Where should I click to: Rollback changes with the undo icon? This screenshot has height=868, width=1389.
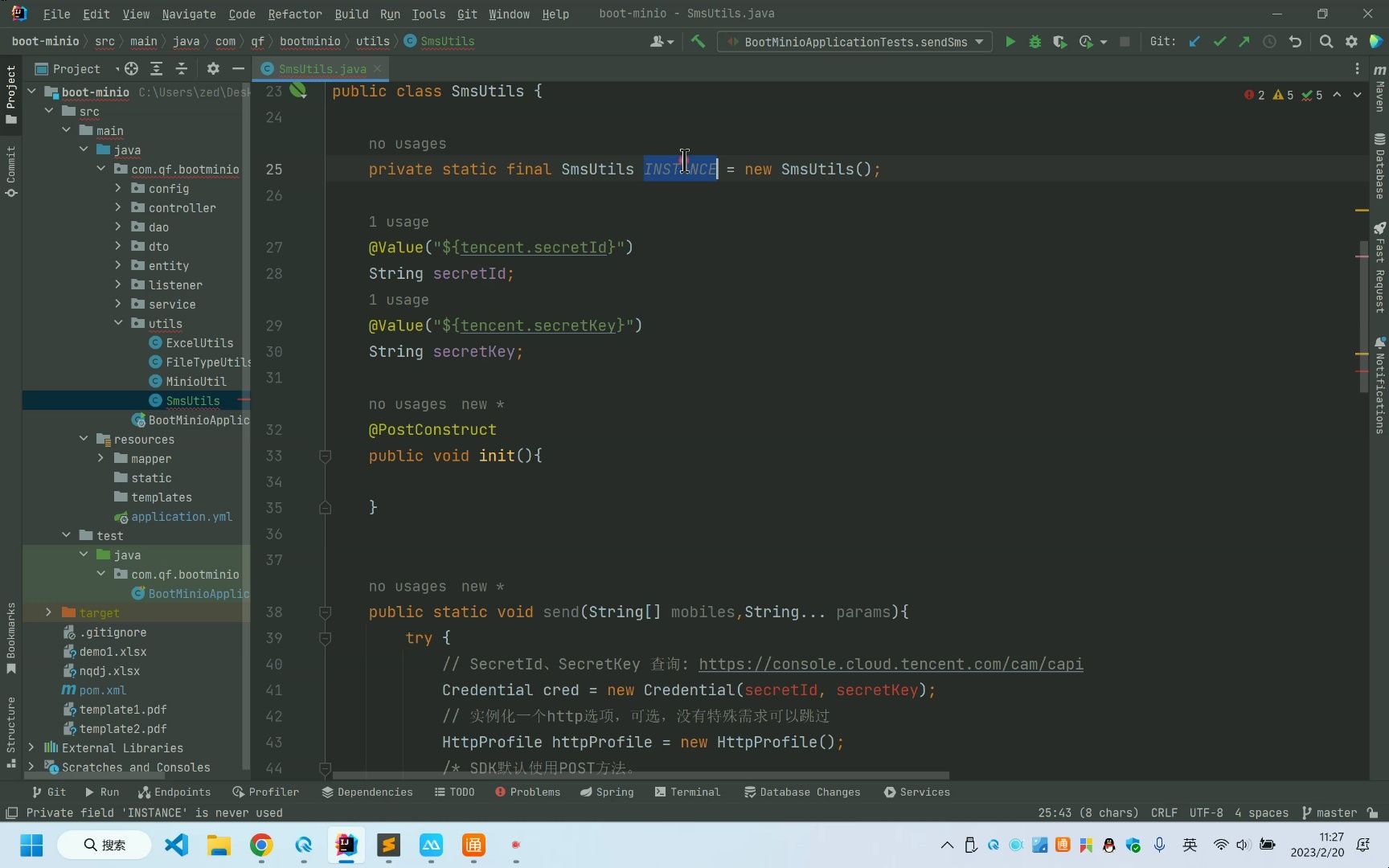point(1295,42)
